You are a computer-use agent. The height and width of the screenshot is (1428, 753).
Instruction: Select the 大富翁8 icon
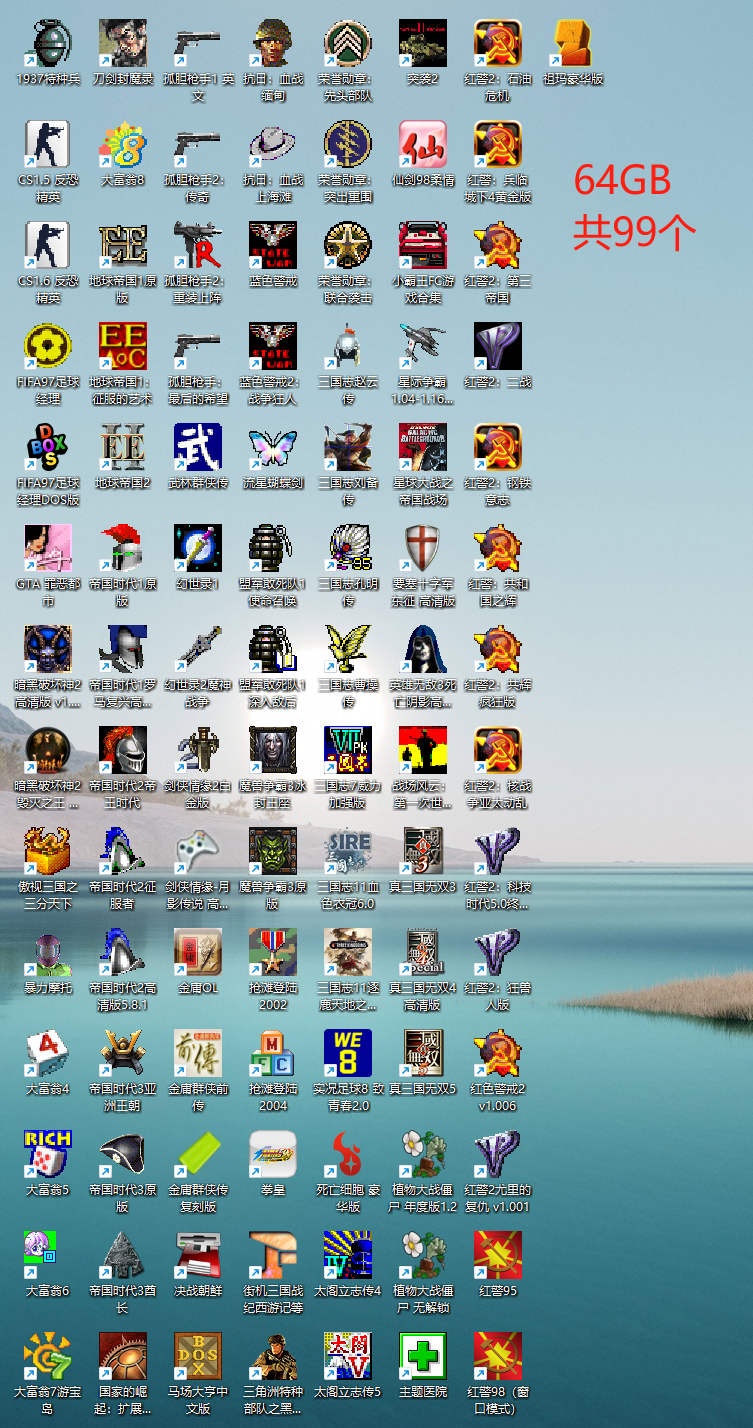(x=123, y=146)
